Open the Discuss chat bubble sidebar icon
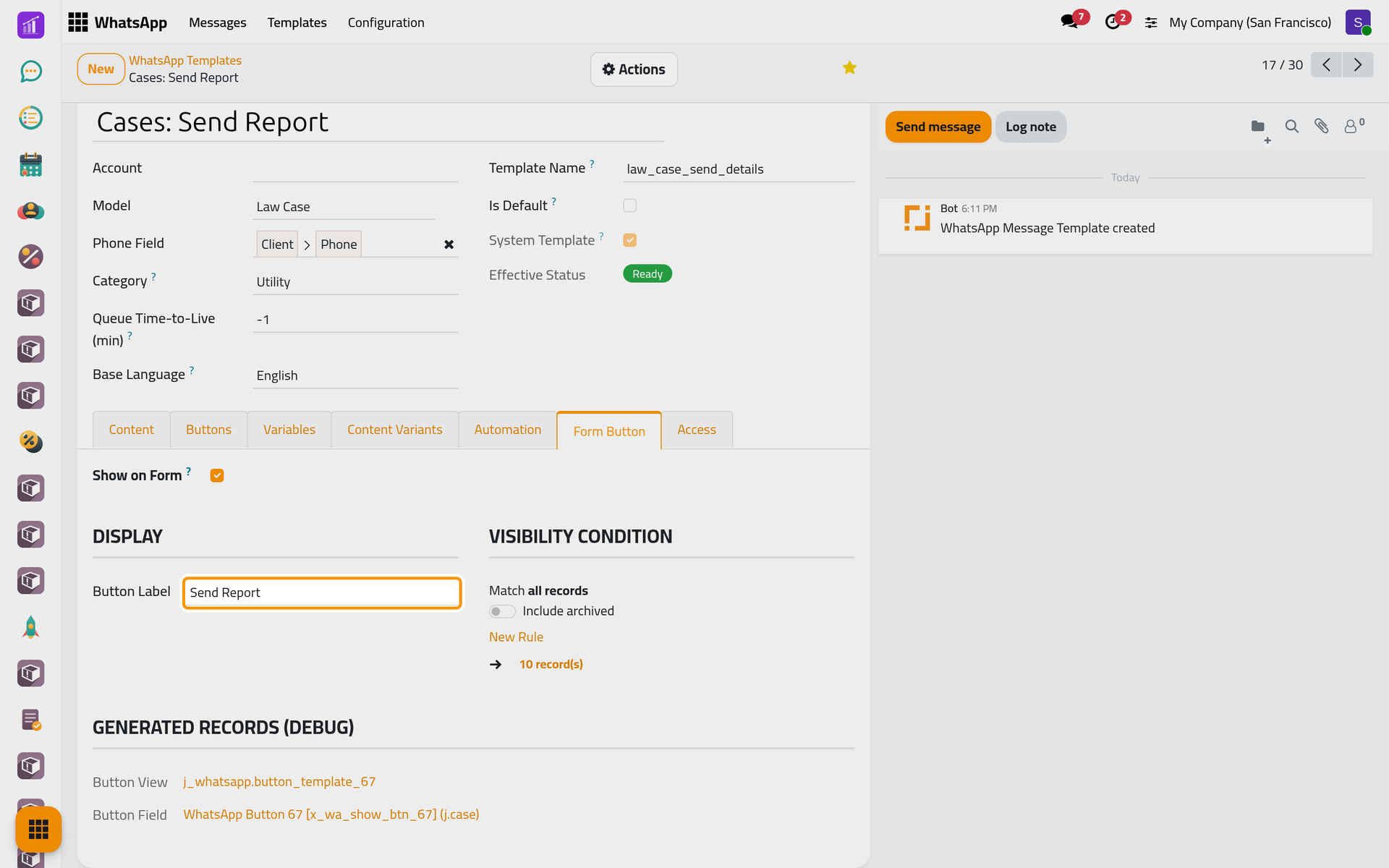Image resolution: width=1389 pixels, height=868 pixels. click(30, 71)
